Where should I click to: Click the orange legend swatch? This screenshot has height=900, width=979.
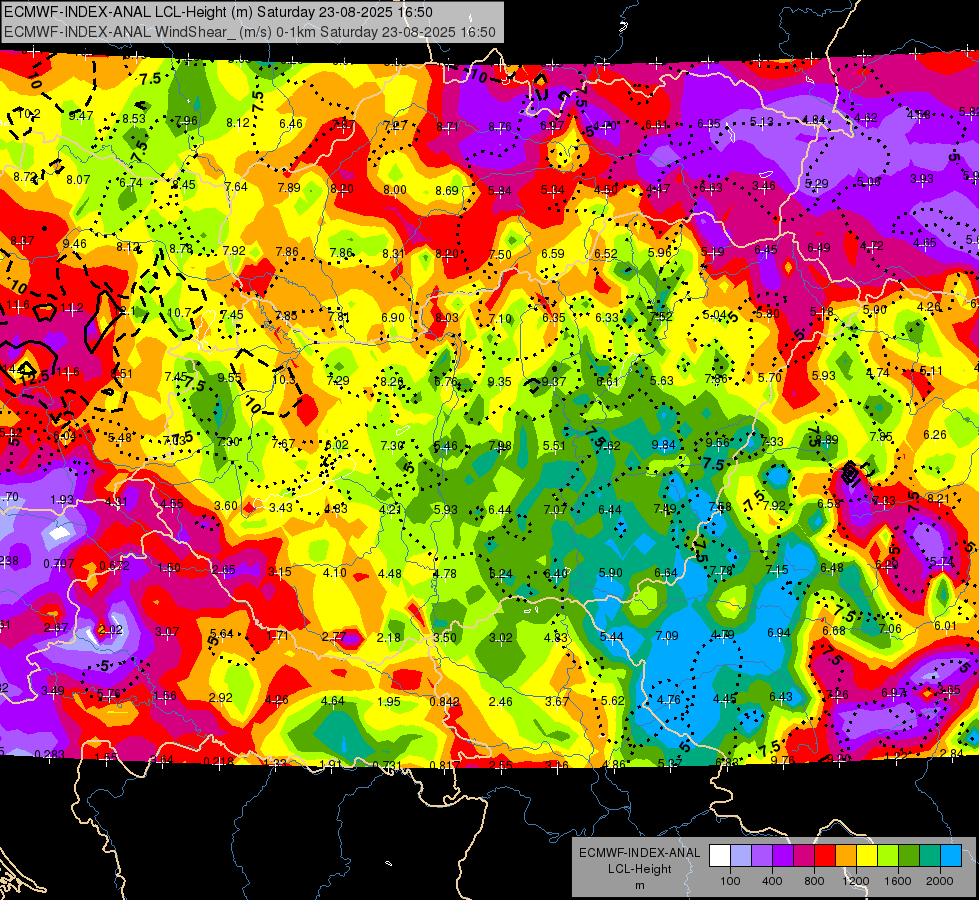click(x=846, y=856)
